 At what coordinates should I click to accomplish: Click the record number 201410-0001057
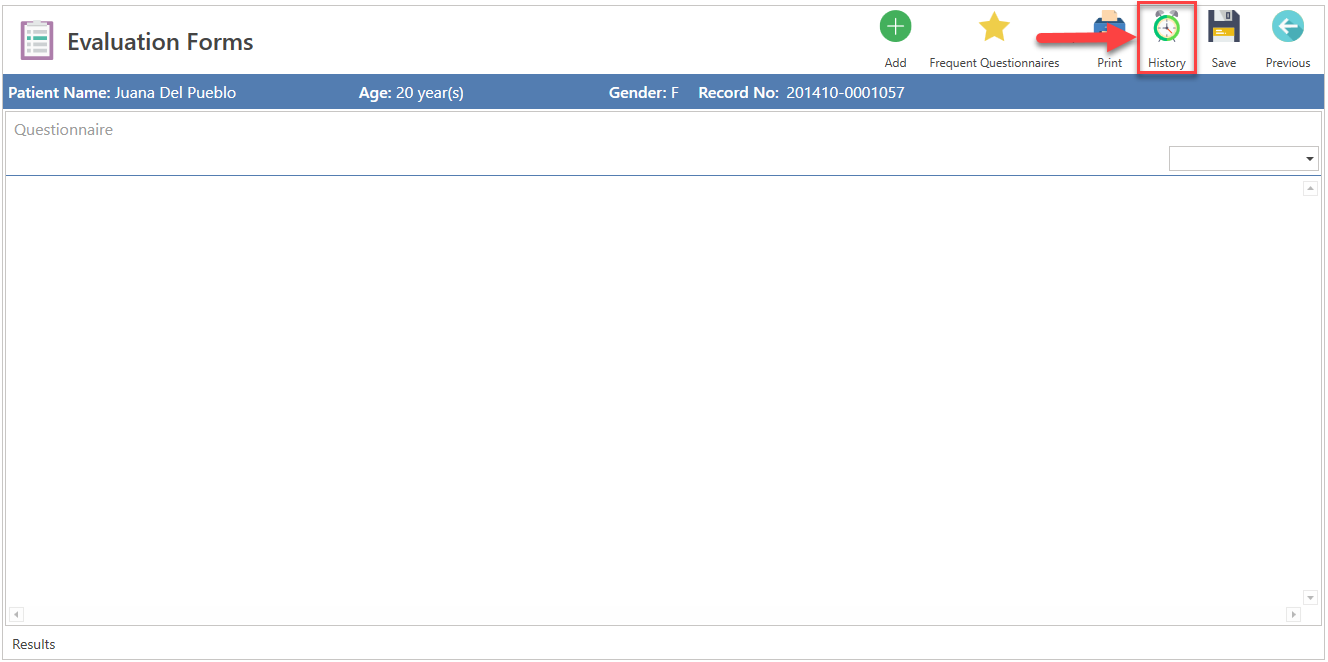click(845, 93)
